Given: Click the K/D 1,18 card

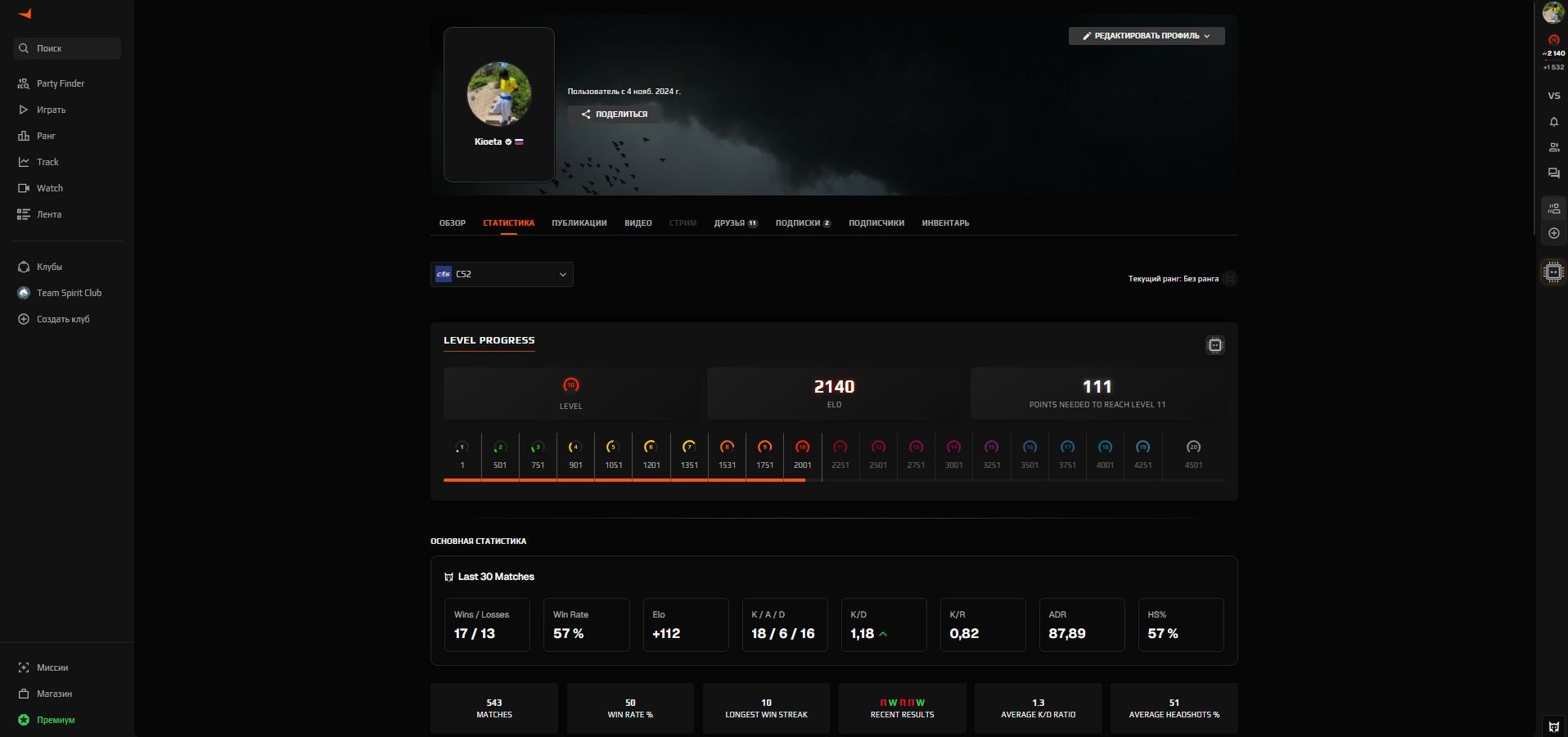Looking at the screenshot, I should click(884, 625).
